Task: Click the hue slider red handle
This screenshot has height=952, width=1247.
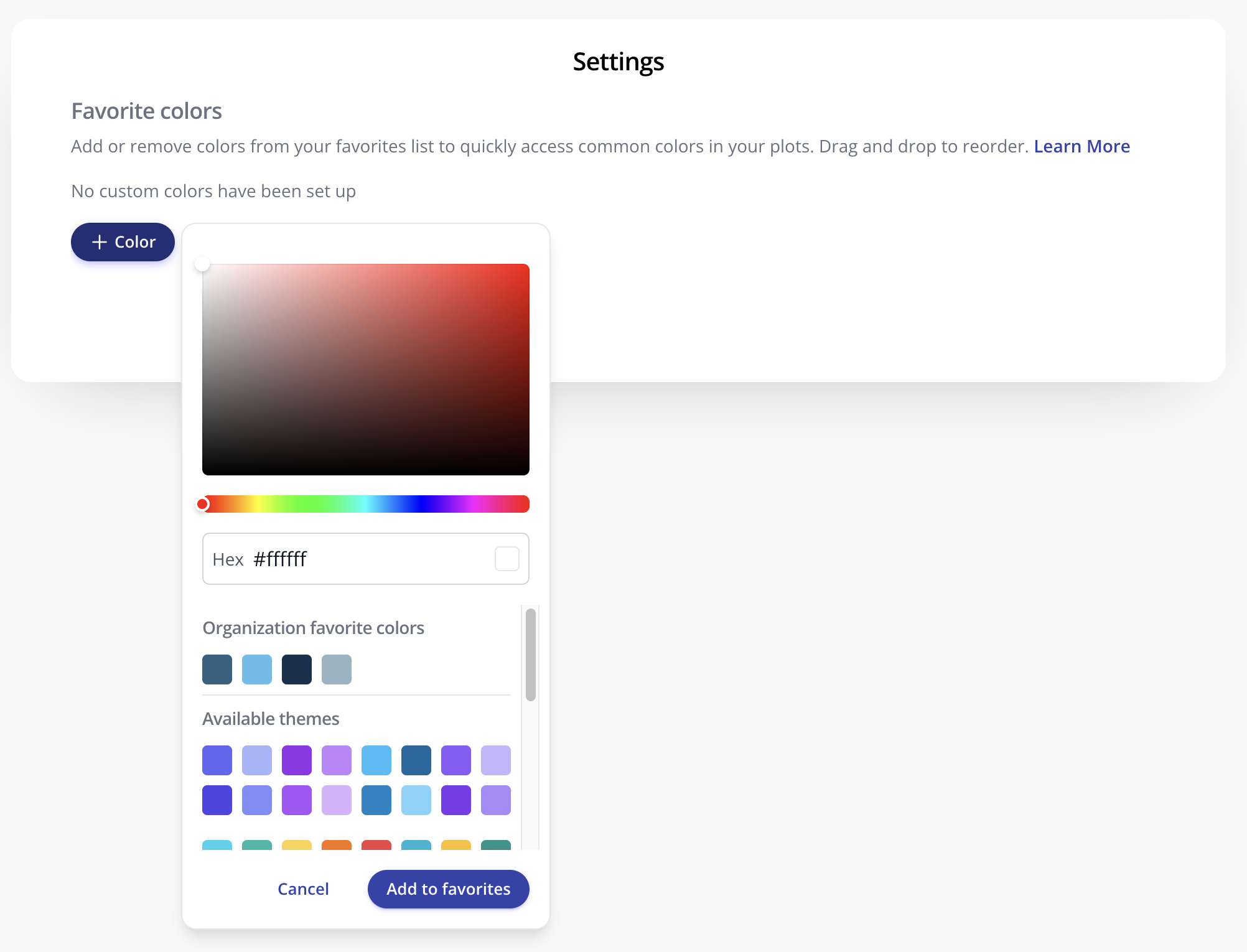Action: click(x=203, y=504)
